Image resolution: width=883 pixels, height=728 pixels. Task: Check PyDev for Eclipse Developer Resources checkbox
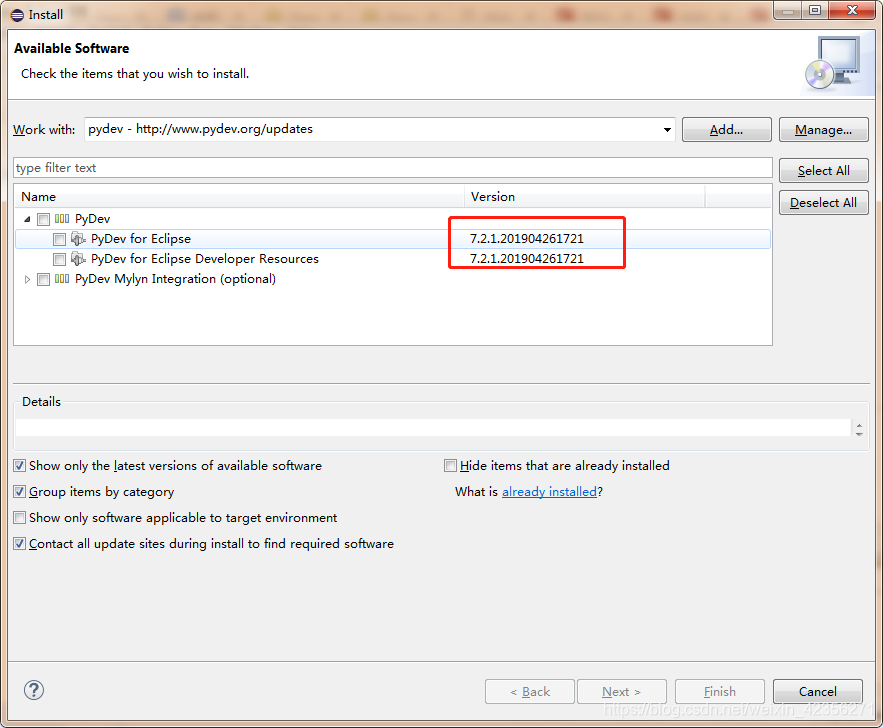[x=59, y=260]
